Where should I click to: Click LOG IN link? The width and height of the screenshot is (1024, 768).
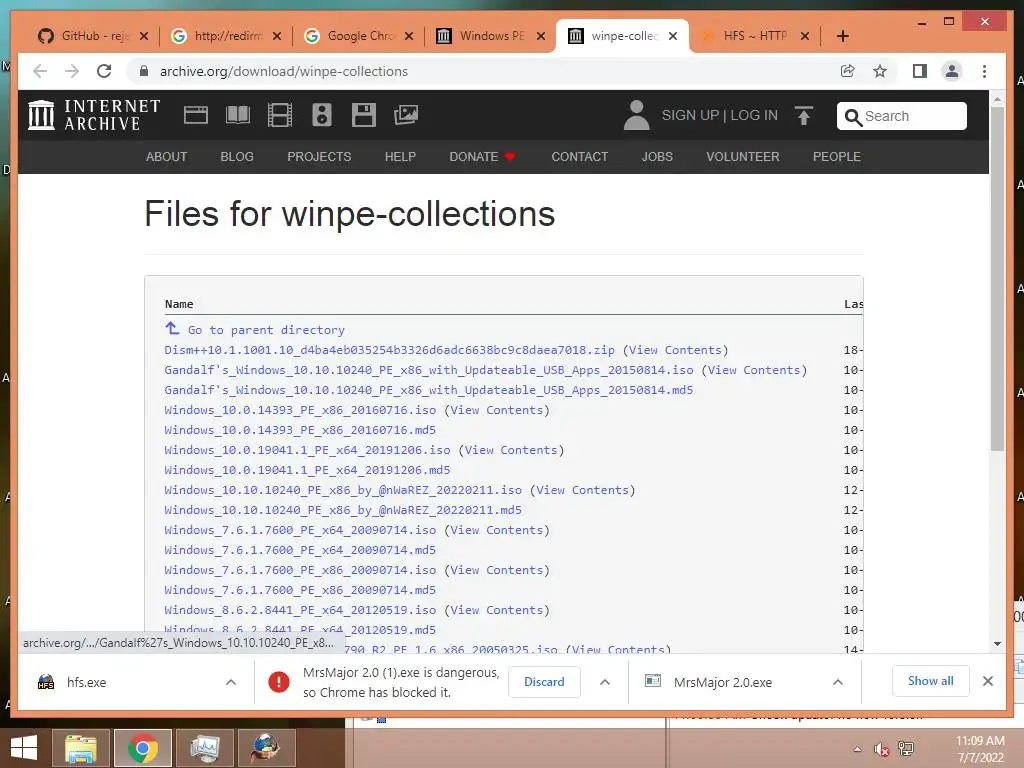(x=754, y=115)
